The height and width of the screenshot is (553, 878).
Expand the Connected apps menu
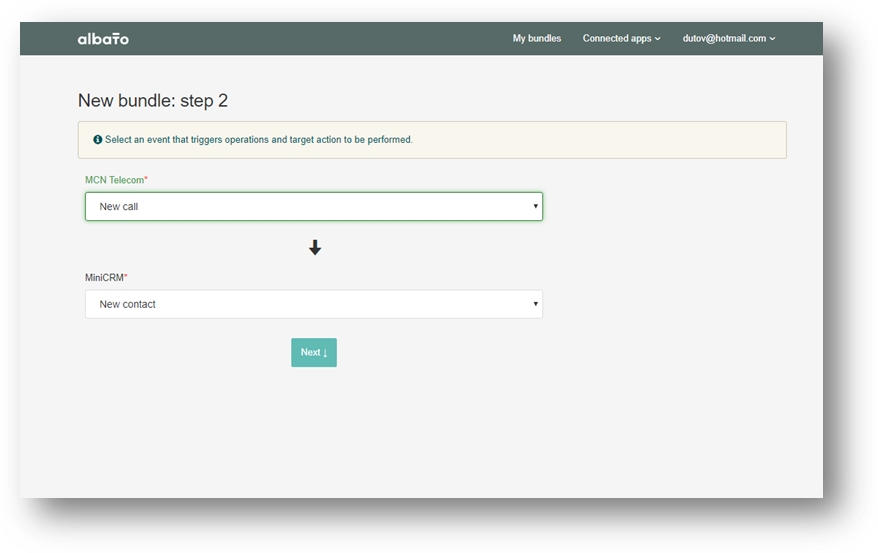click(x=621, y=38)
